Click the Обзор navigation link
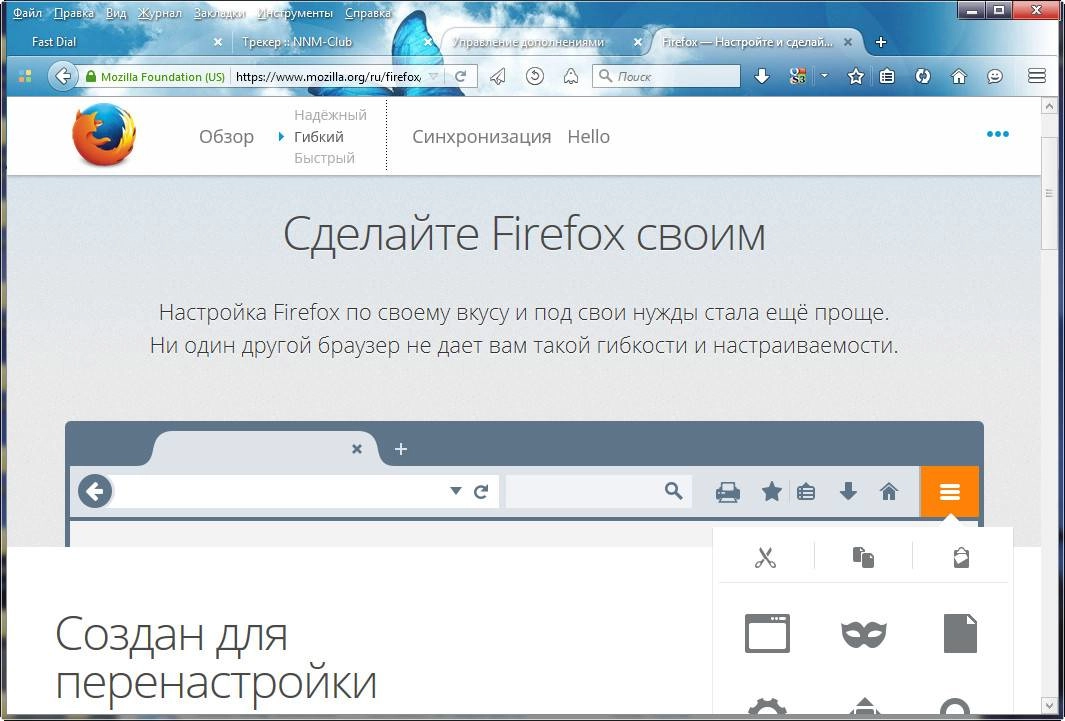 [x=226, y=136]
